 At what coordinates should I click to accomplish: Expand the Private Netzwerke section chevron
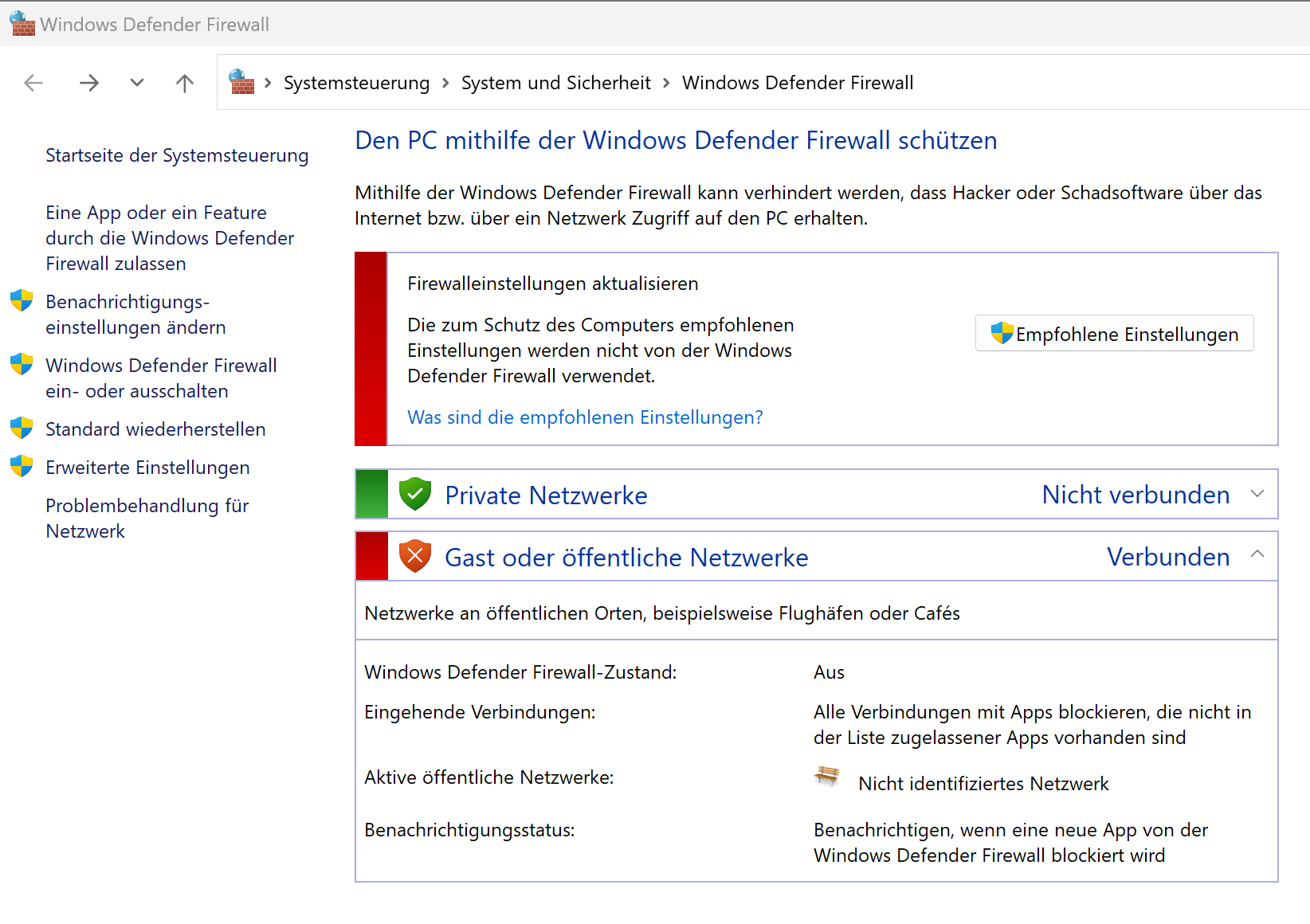[1257, 494]
